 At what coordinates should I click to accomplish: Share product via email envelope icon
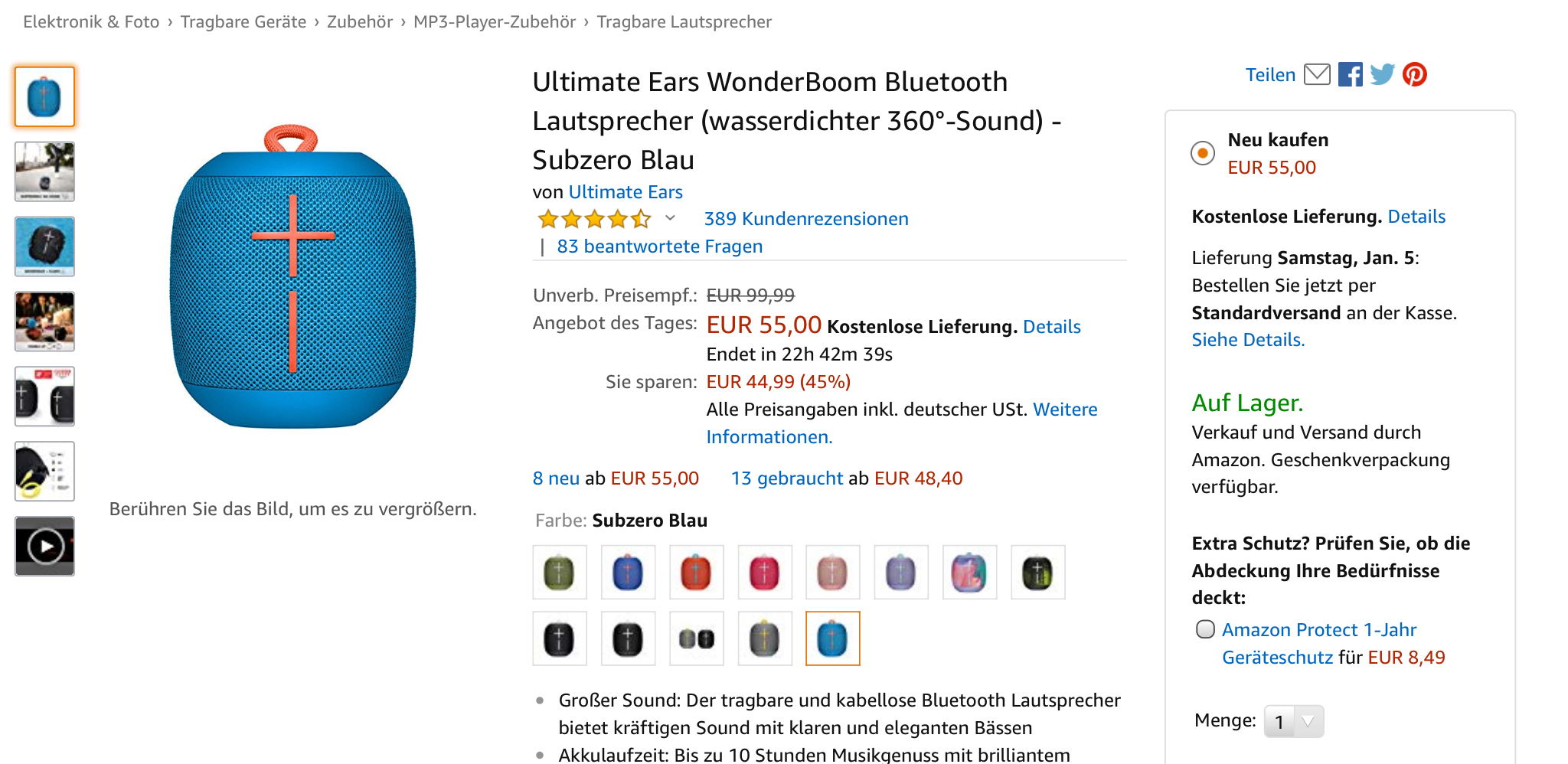(x=1317, y=74)
